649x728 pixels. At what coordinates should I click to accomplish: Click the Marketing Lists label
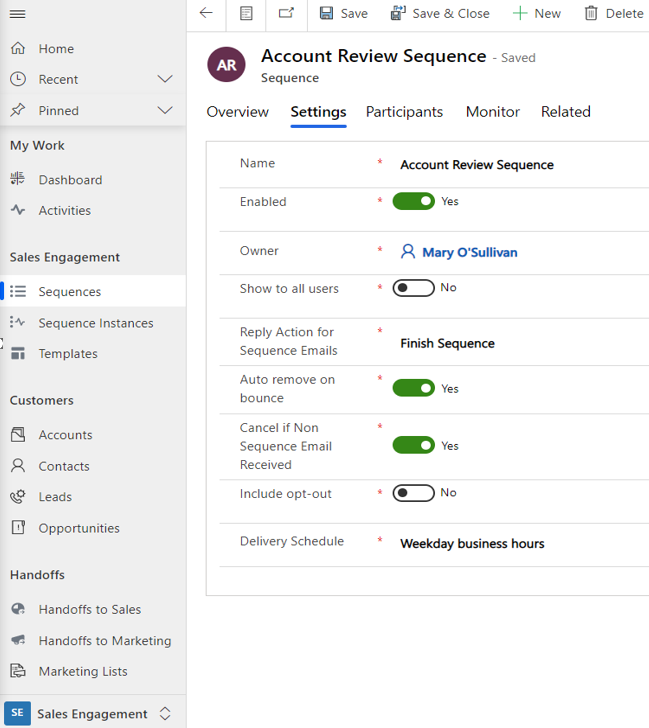tap(83, 671)
